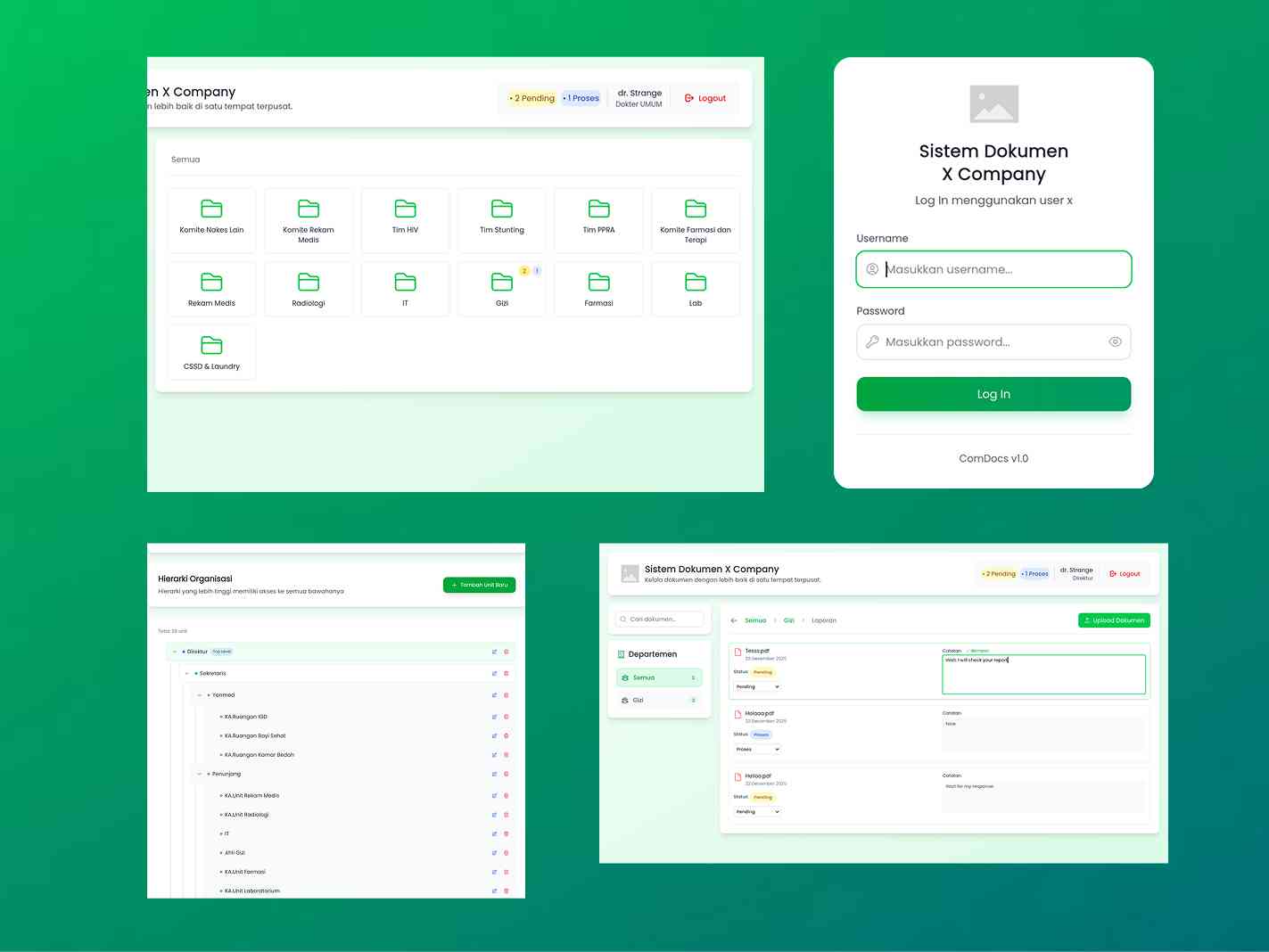Toggle password visibility eye icon

(x=1115, y=342)
